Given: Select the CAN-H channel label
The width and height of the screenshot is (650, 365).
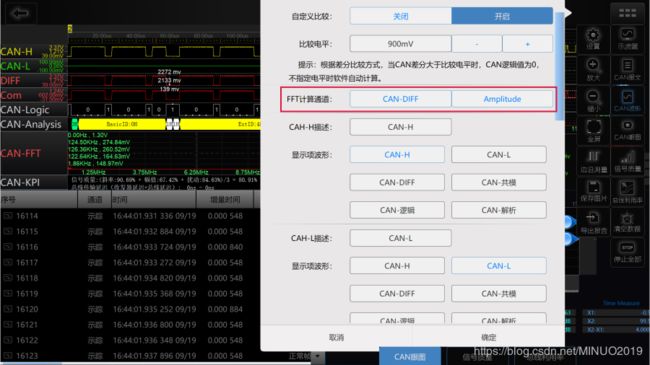Looking at the screenshot, I should coord(17,52).
